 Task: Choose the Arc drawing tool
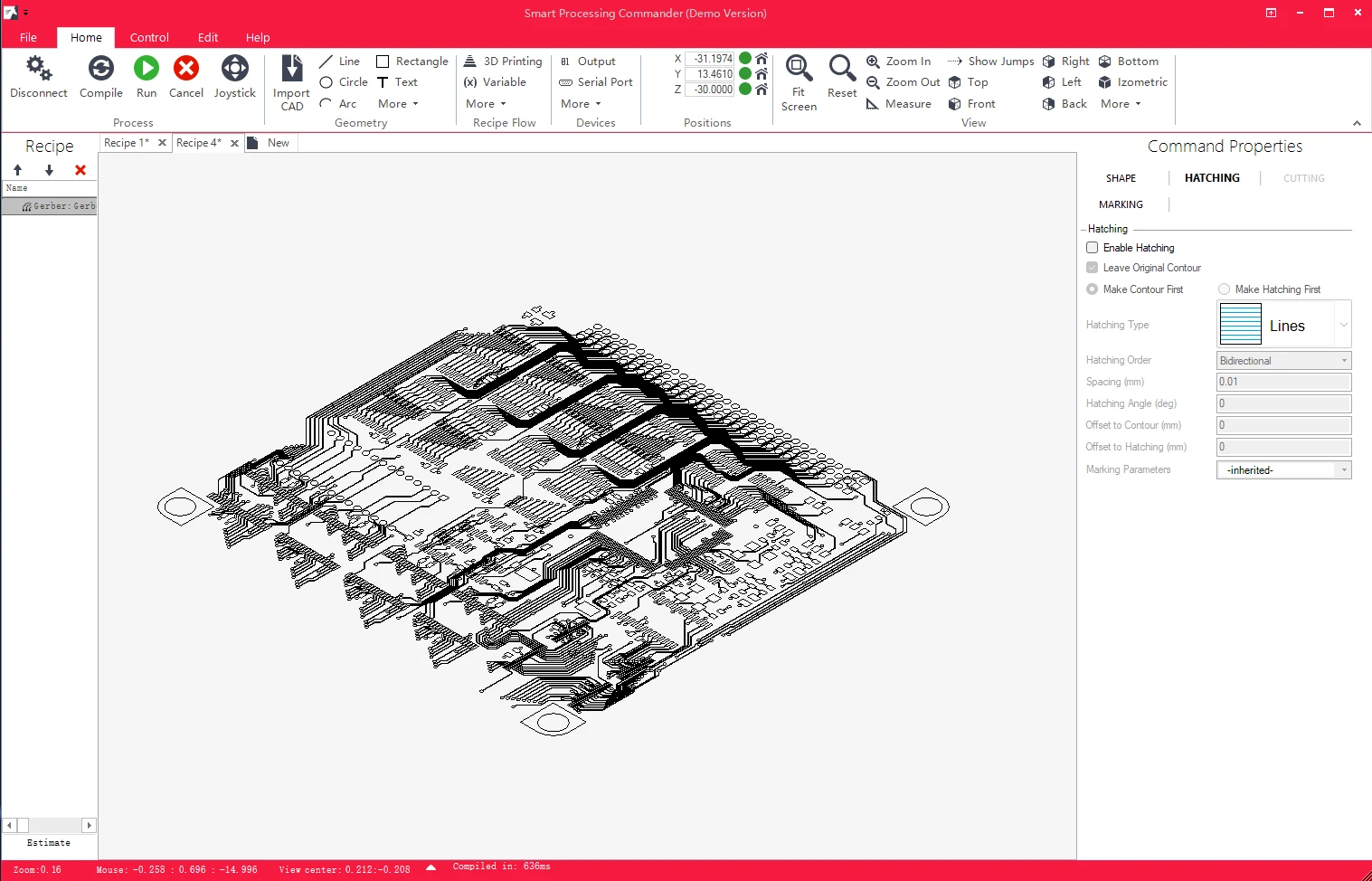coord(338,104)
